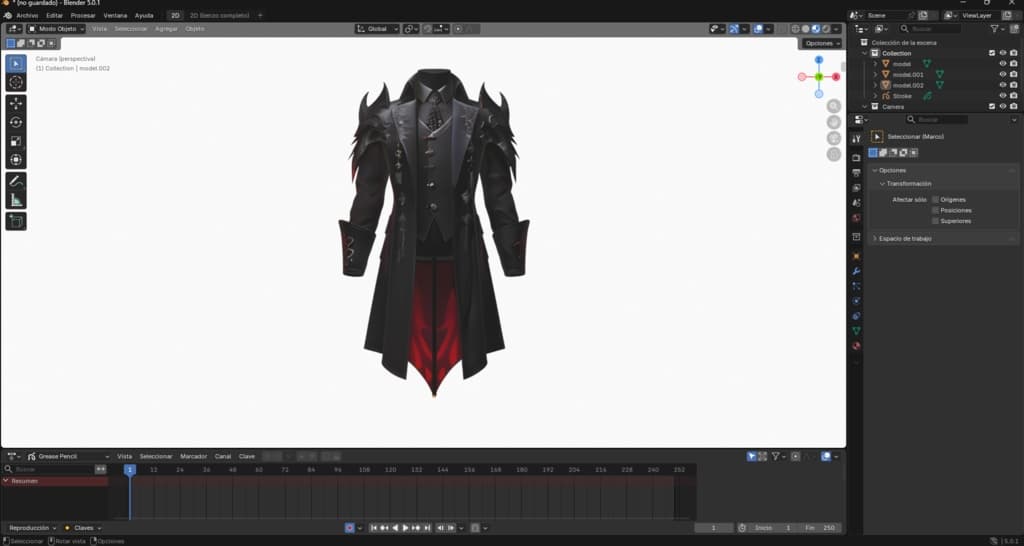
Task: Open the Archivo menu
Action: pyautogui.click(x=27, y=15)
